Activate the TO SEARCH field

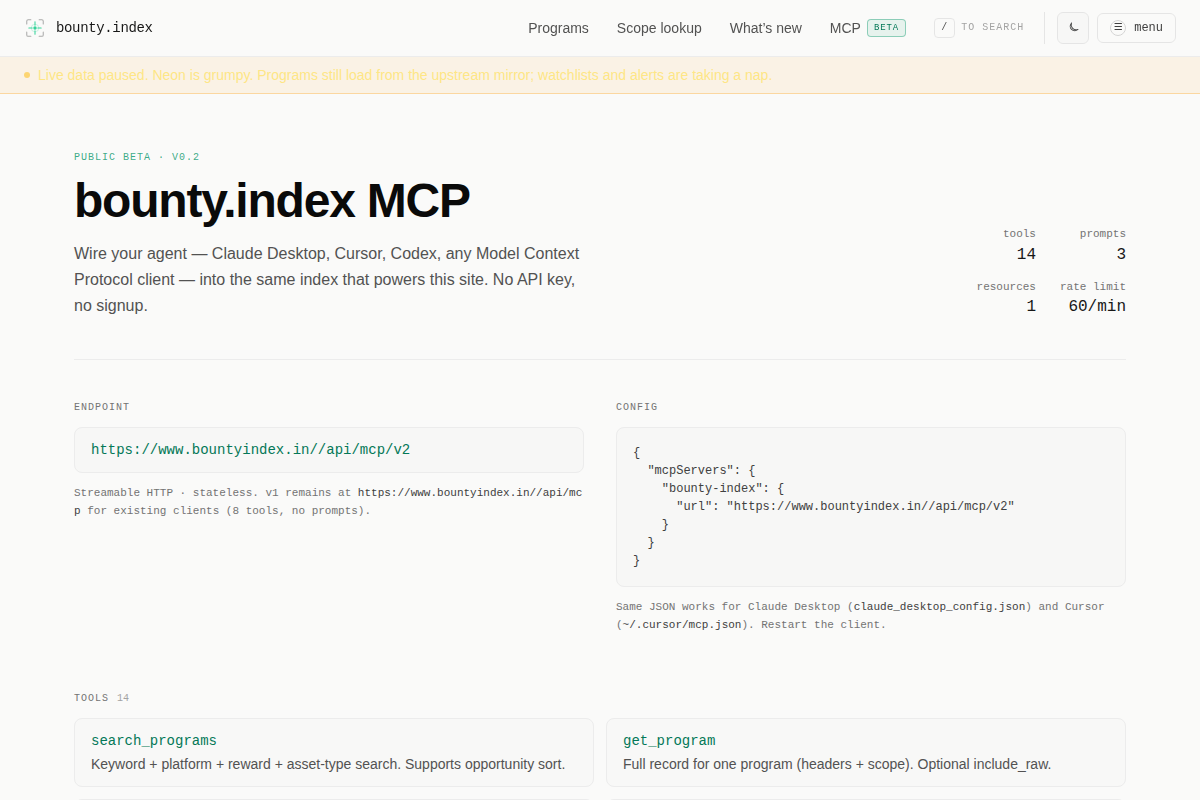(992, 28)
